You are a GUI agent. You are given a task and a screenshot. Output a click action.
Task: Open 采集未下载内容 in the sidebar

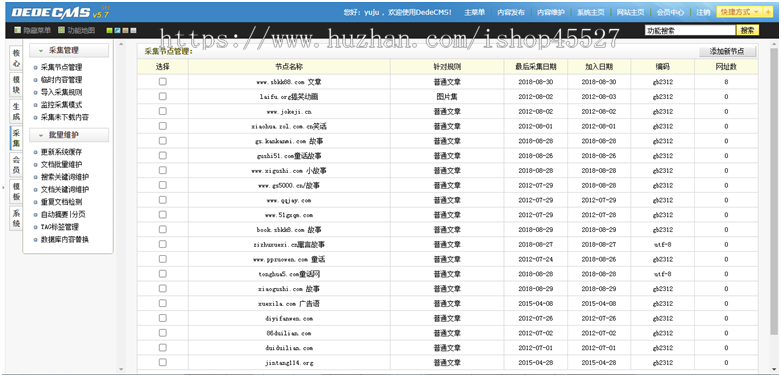click(x=65, y=118)
